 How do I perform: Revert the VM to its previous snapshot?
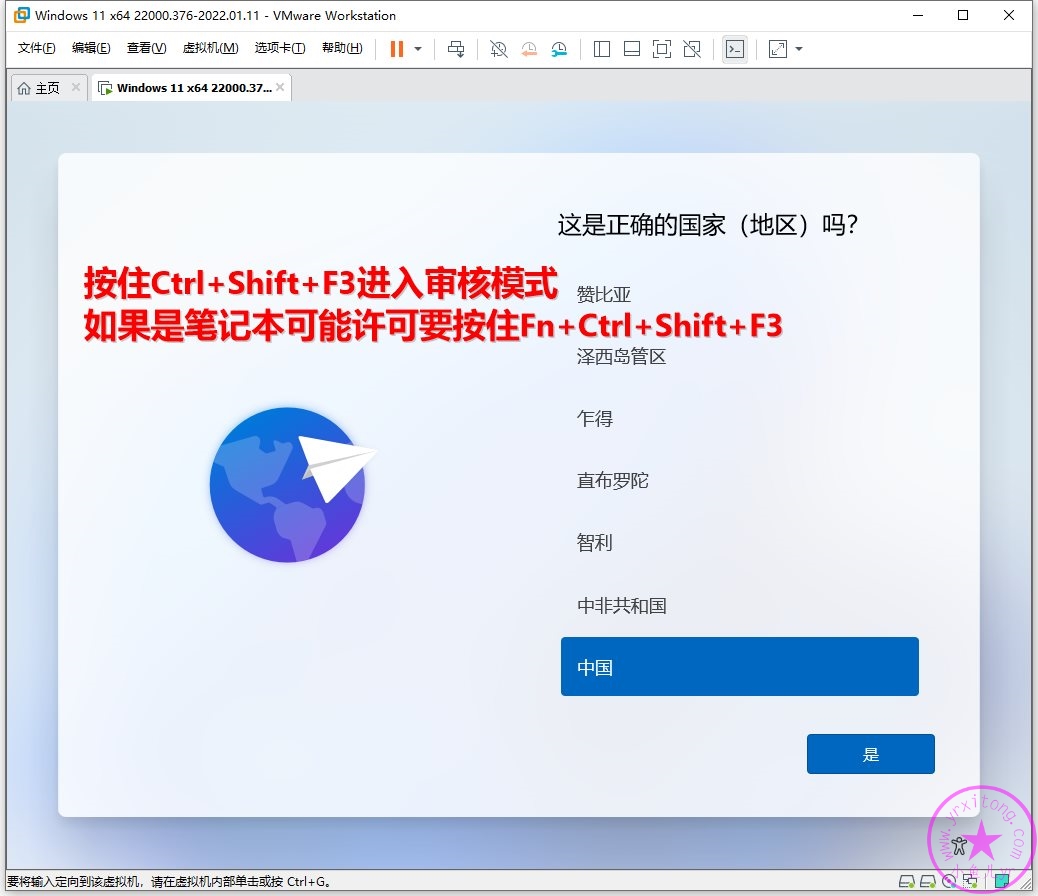(x=529, y=49)
